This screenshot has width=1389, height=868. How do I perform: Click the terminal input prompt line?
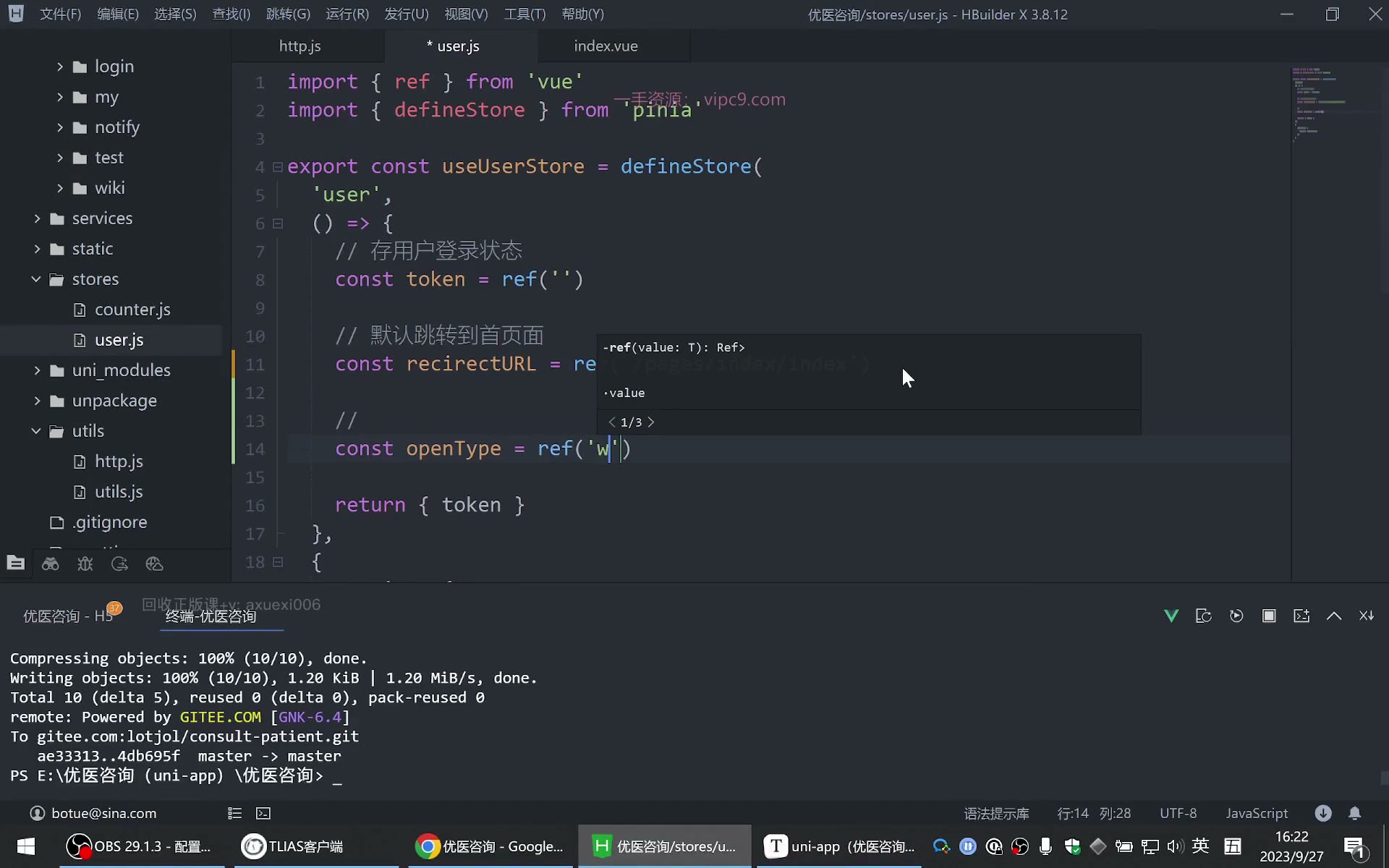coord(176,776)
